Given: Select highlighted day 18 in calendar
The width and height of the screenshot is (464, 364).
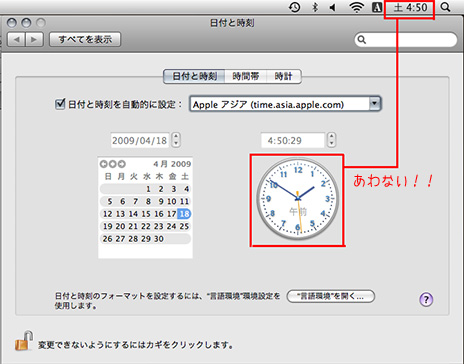Looking at the screenshot, I should pyautogui.click(x=184, y=214).
